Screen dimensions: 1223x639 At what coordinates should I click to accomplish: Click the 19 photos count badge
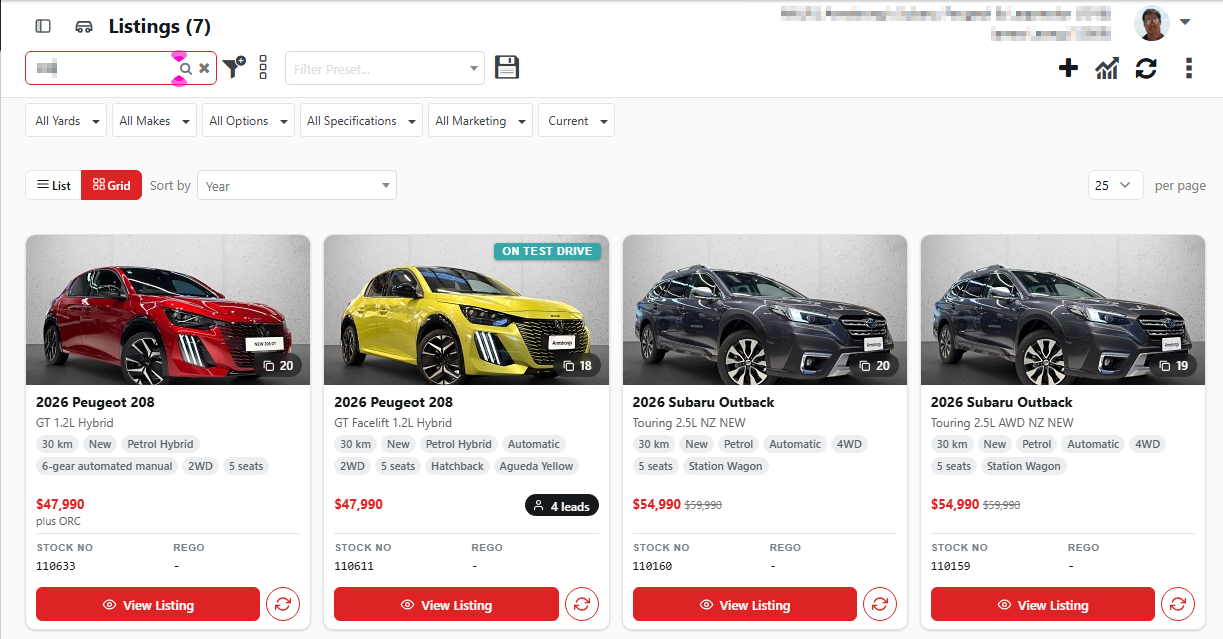click(1174, 366)
